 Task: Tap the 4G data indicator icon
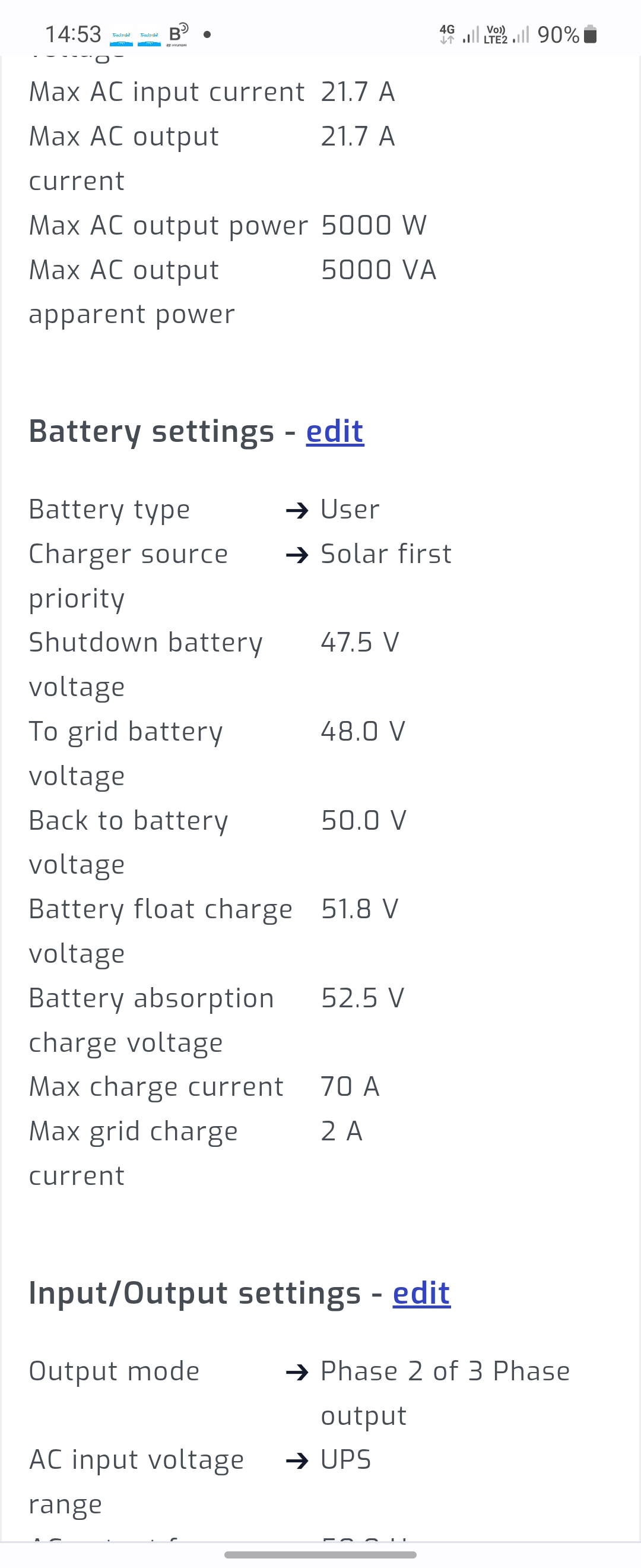click(x=447, y=34)
